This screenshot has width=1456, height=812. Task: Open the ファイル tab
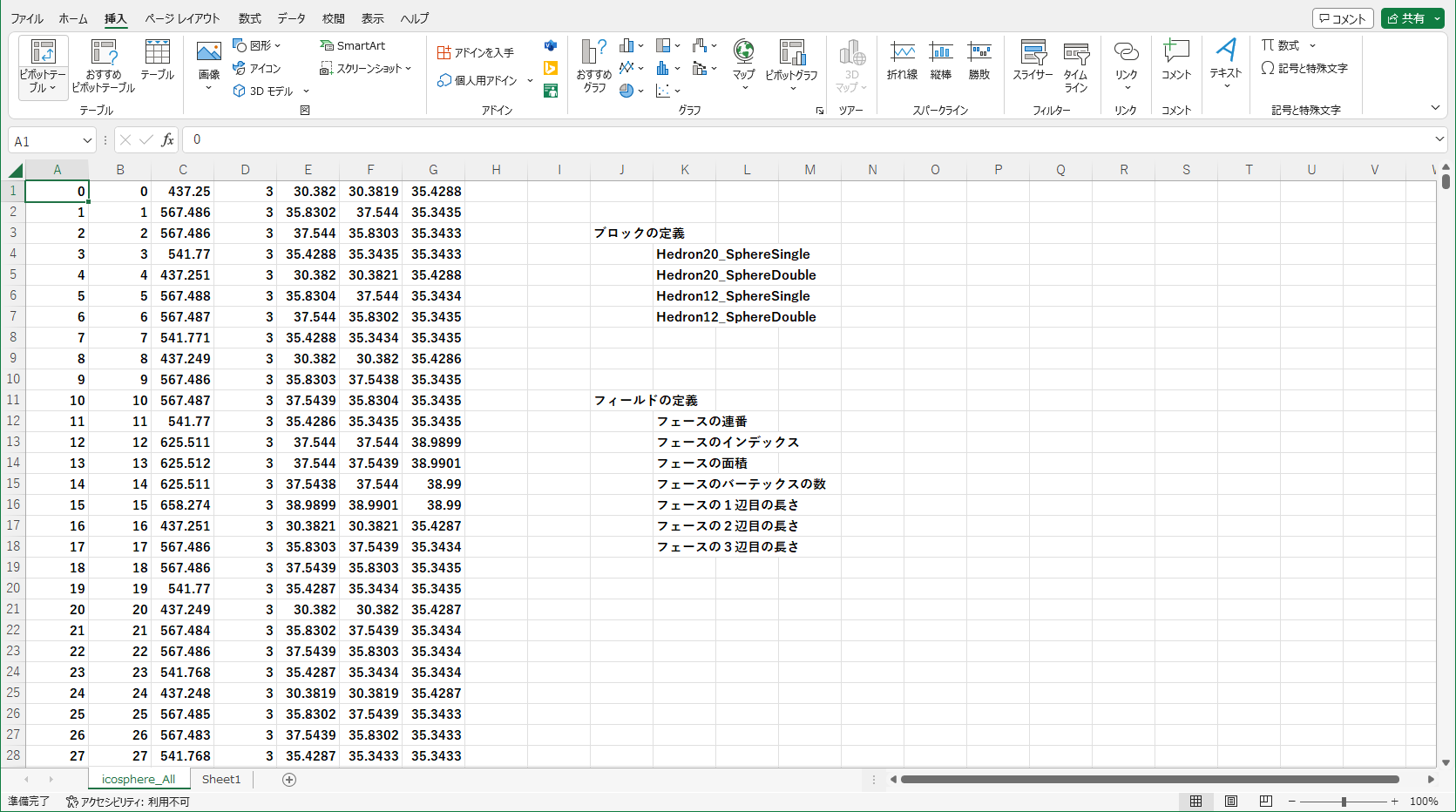pyautogui.click(x=27, y=18)
